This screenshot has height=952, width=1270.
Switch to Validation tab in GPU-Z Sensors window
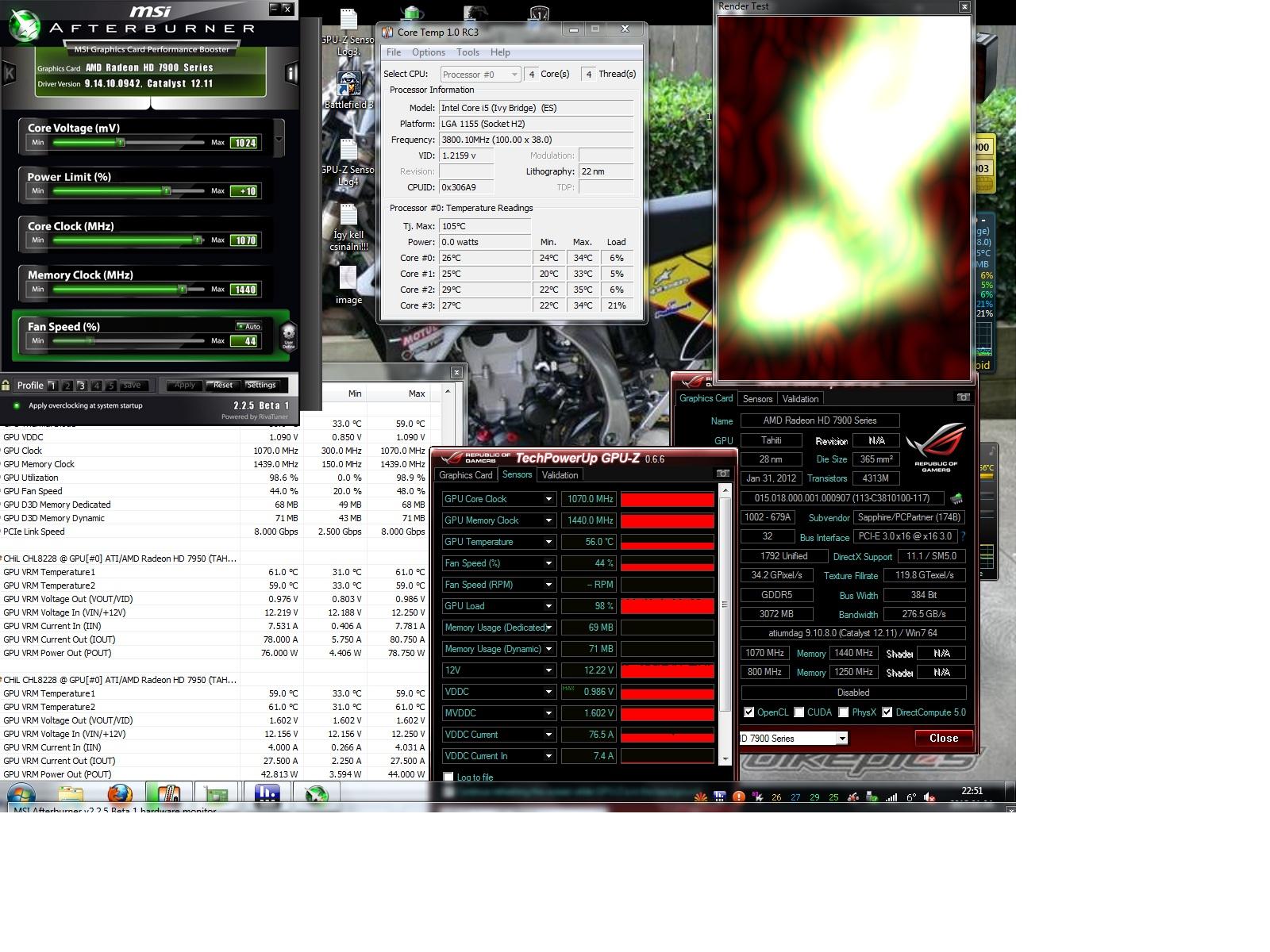pyautogui.click(x=560, y=475)
